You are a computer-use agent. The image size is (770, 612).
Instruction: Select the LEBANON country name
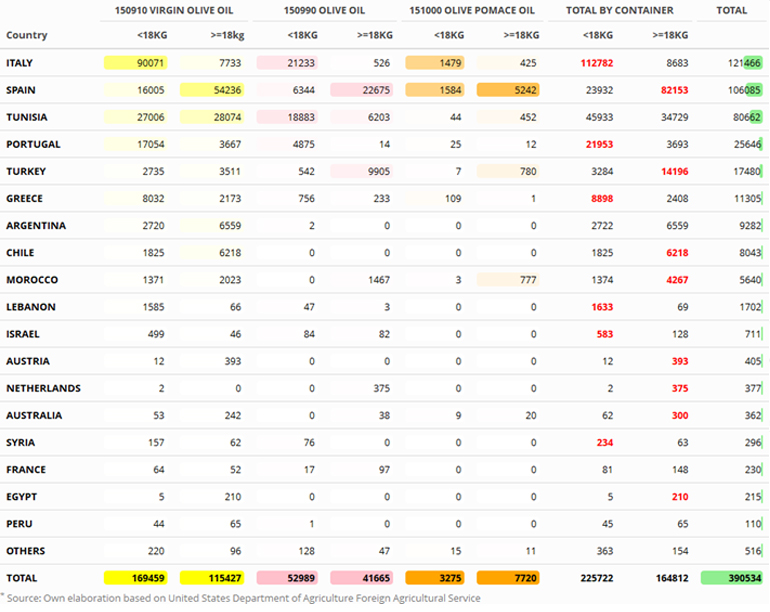tap(30, 306)
